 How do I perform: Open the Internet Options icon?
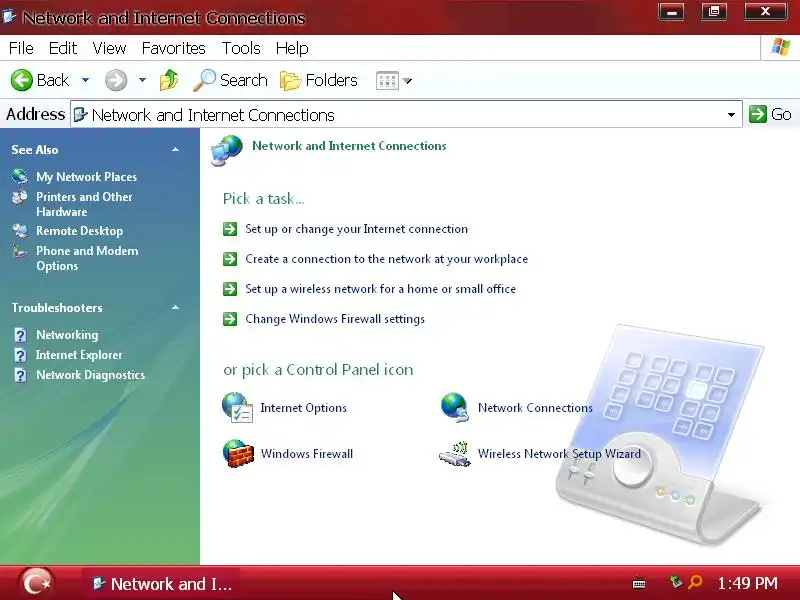237,407
